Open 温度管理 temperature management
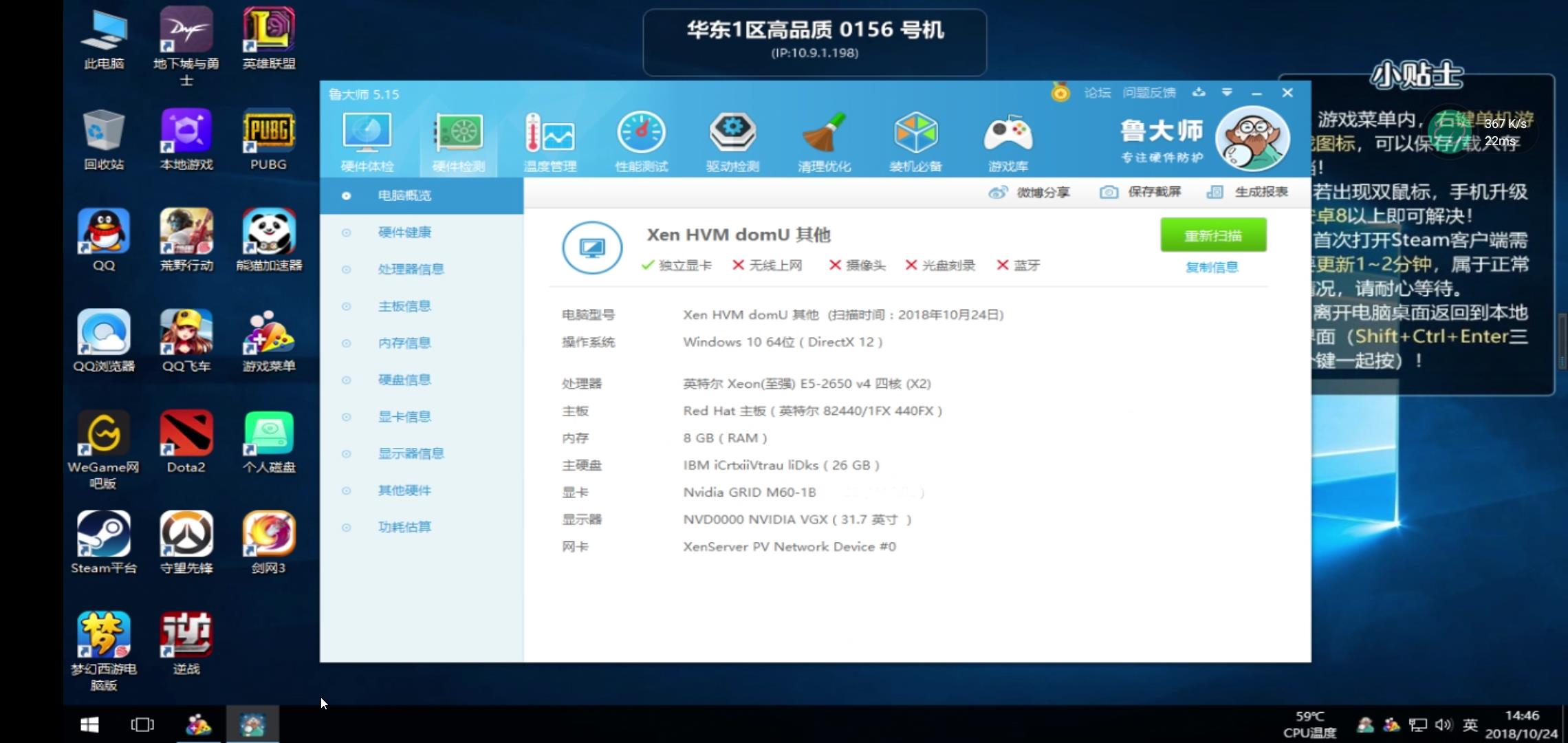Image resolution: width=1568 pixels, height=743 pixels. pyautogui.click(x=549, y=142)
